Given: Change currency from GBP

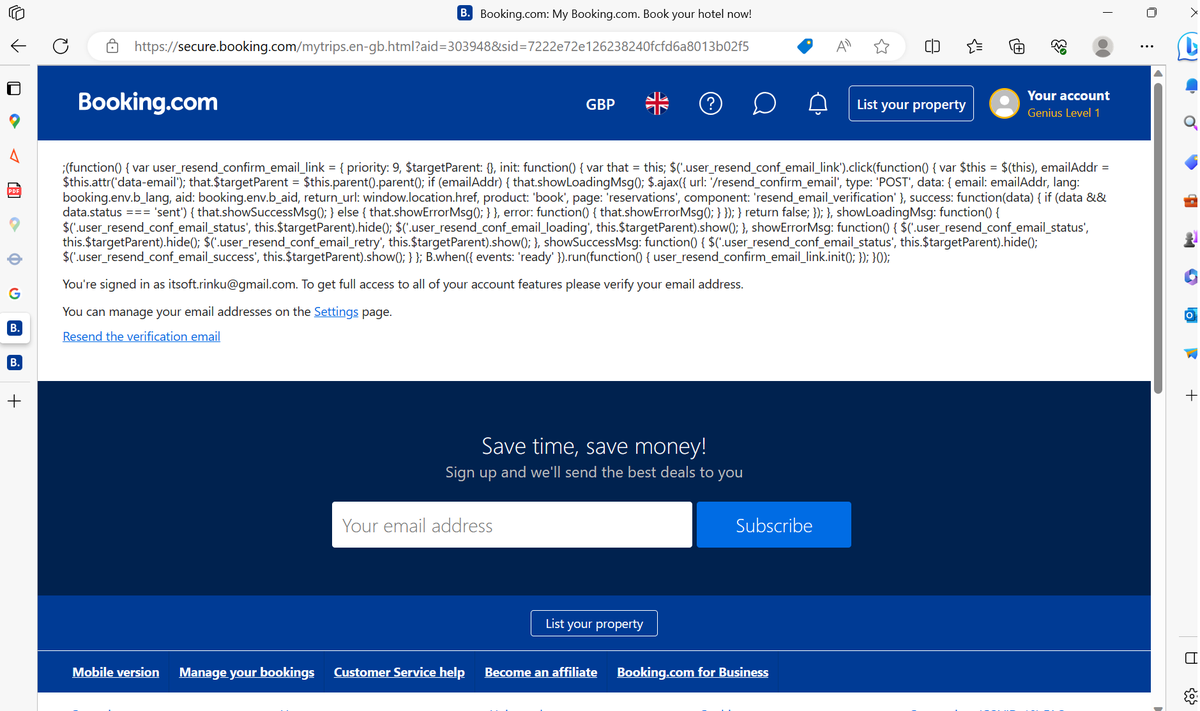Looking at the screenshot, I should point(600,104).
